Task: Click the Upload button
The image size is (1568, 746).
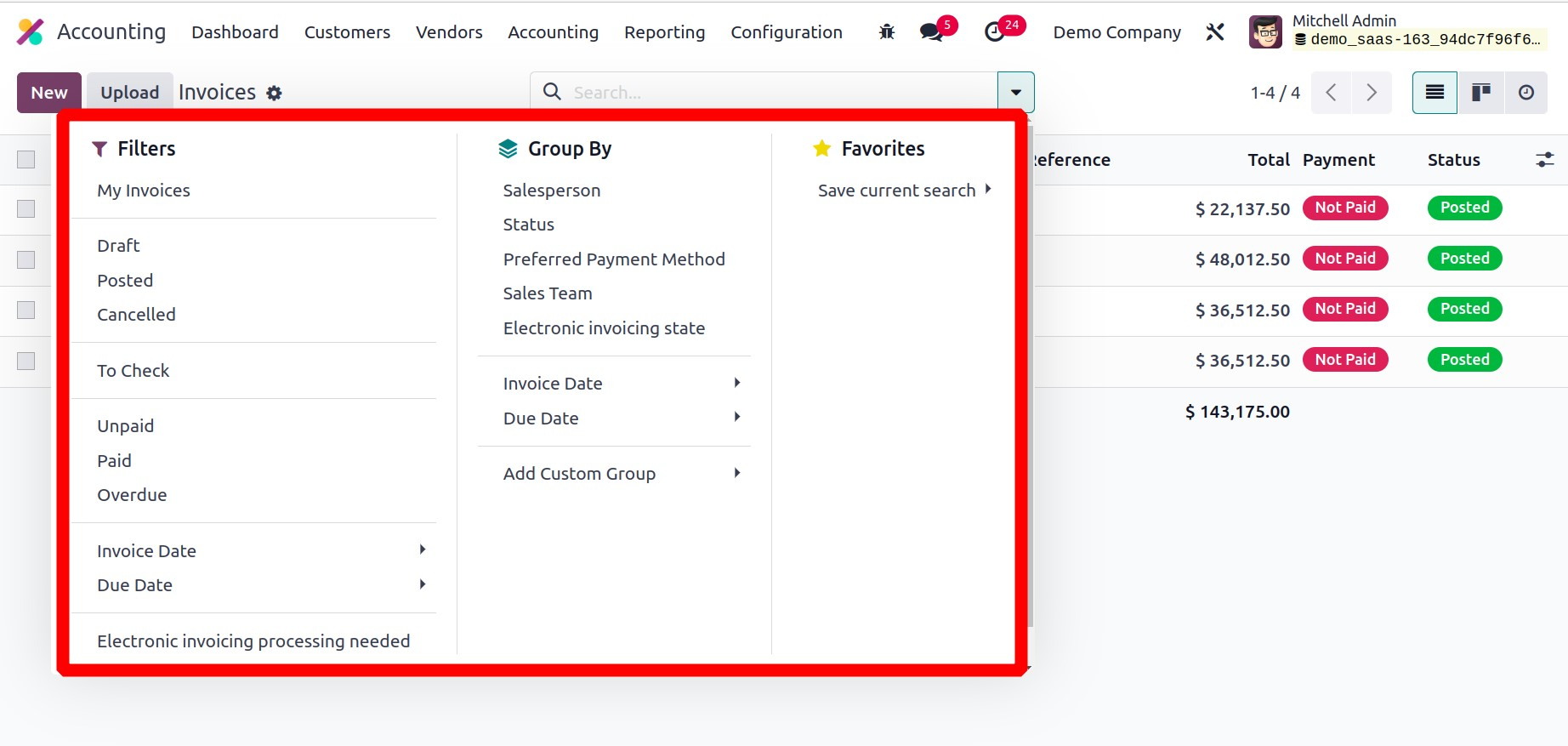Action: click(x=129, y=93)
